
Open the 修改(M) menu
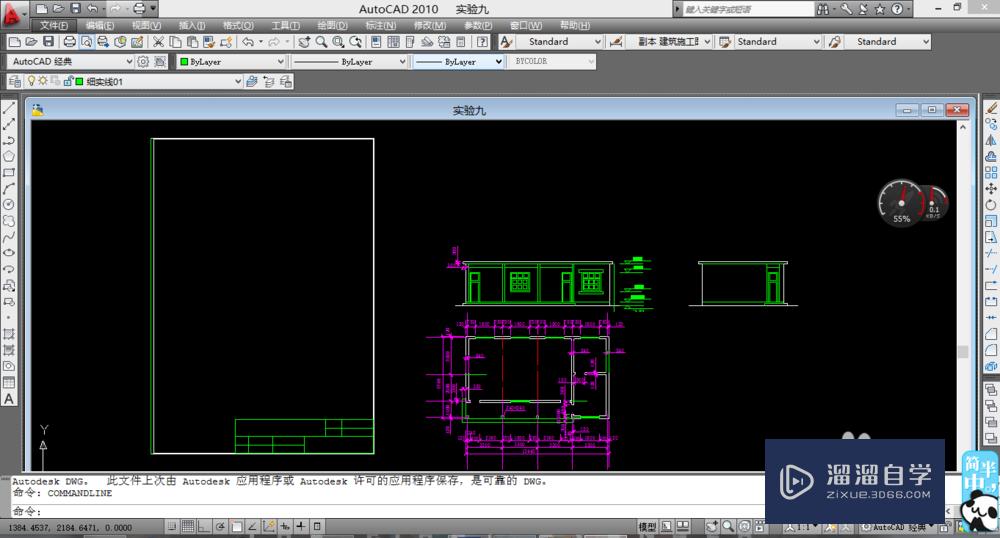pyautogui.click(x=430, y=25)
